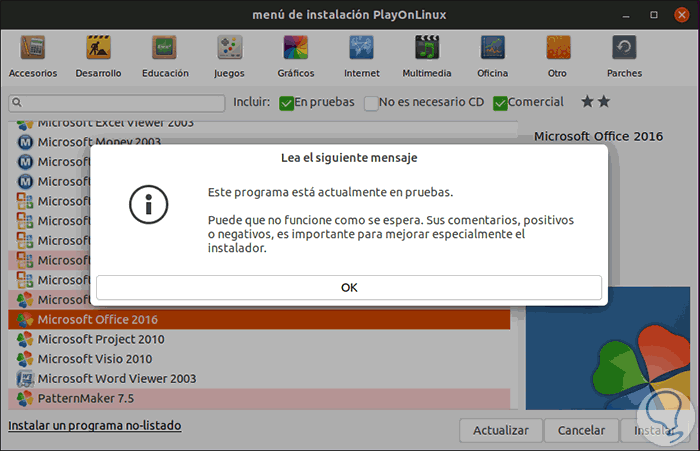Open the Internet category
Viewport: 700px width, 451px height.
click(x=362, y=57)
